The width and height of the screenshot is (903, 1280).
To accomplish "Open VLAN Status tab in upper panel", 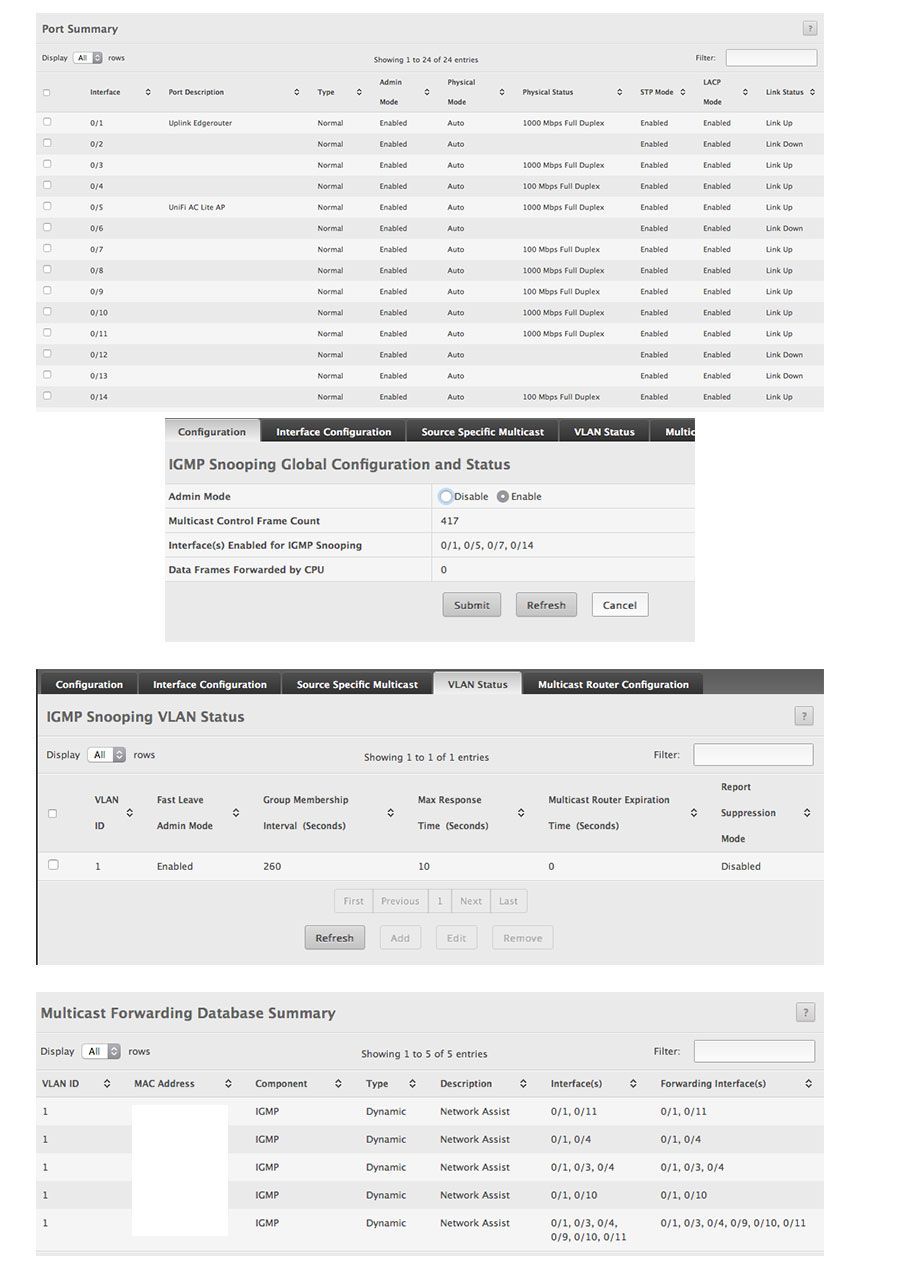I will click(x=604, y=432).
